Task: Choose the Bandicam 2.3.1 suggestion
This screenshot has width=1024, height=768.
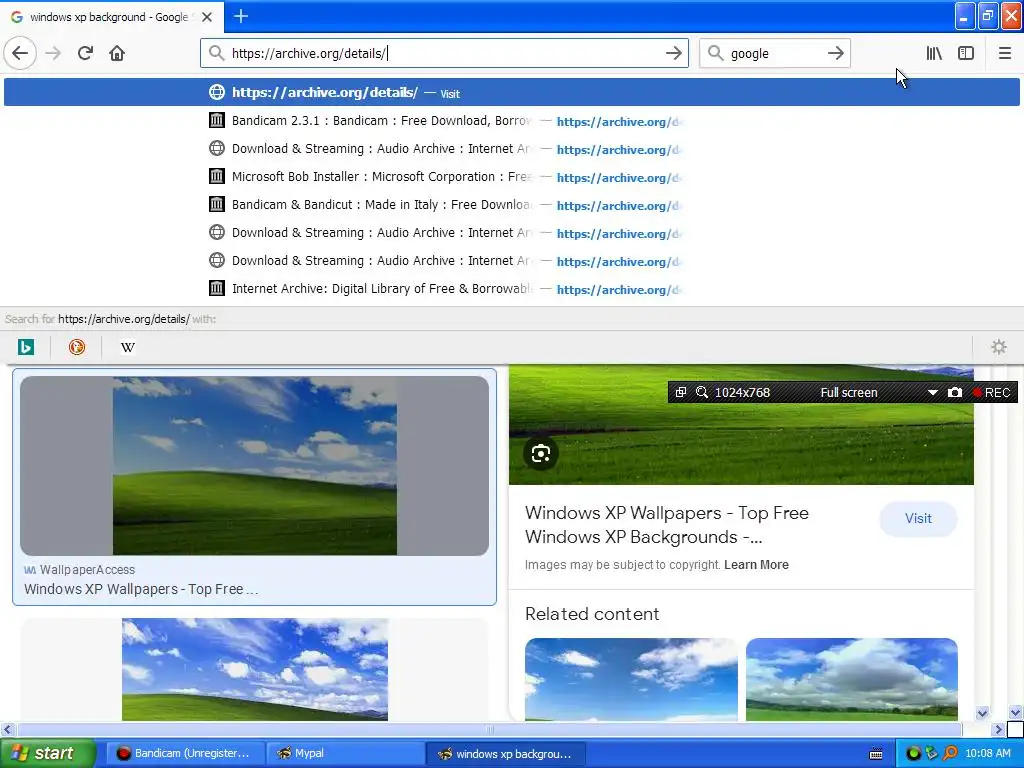Action: [x=511, y=121]
